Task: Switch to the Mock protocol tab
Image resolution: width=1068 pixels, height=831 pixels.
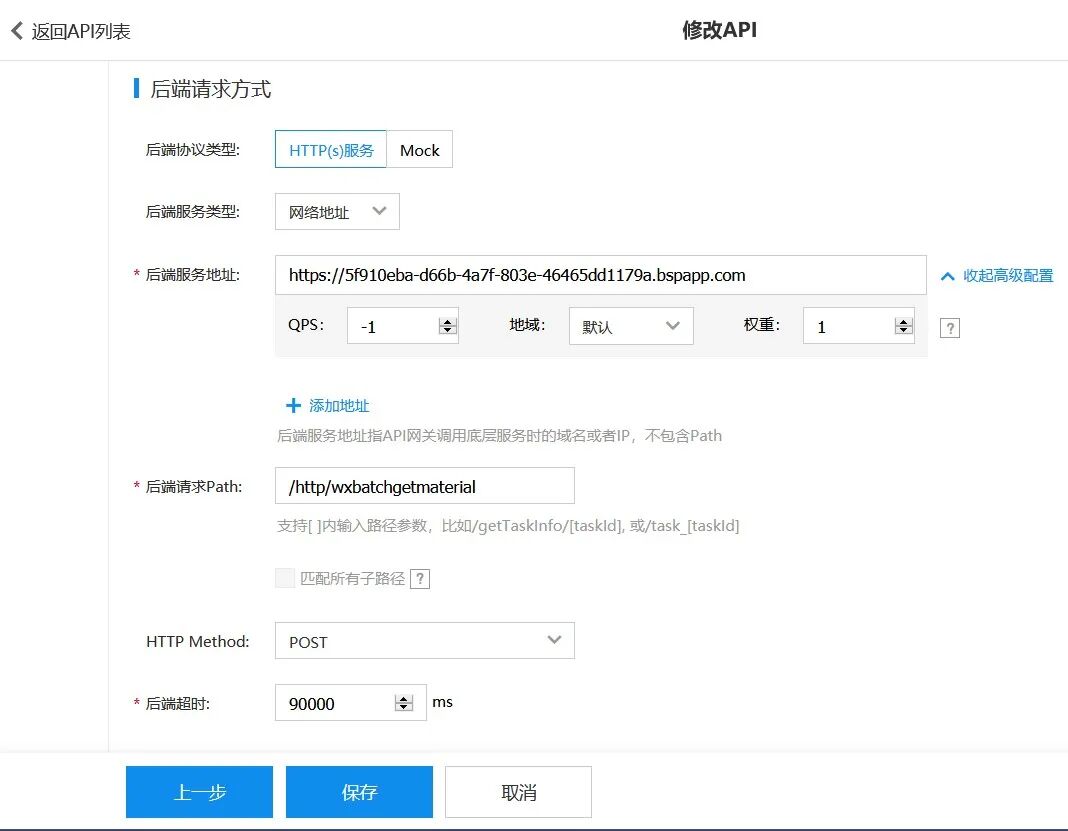Action: pyautogui.click(x=420, y=149)
